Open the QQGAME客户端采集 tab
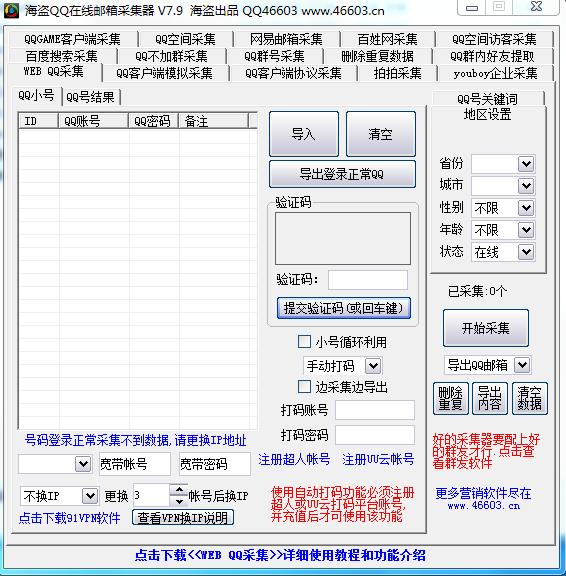The height and width of the screenshot is (576, 566). point(72,39)
